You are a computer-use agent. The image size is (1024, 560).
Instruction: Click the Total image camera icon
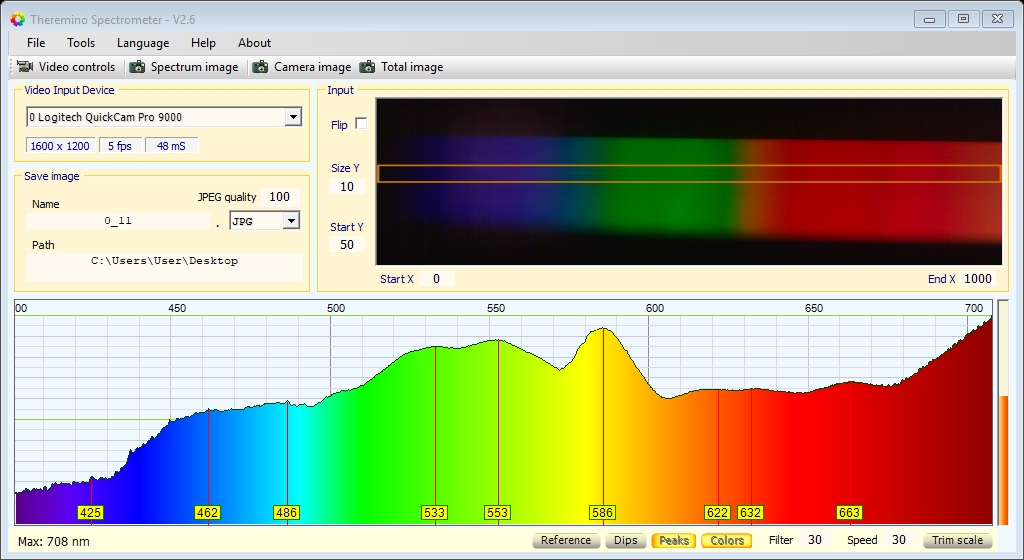click(367, 67)
